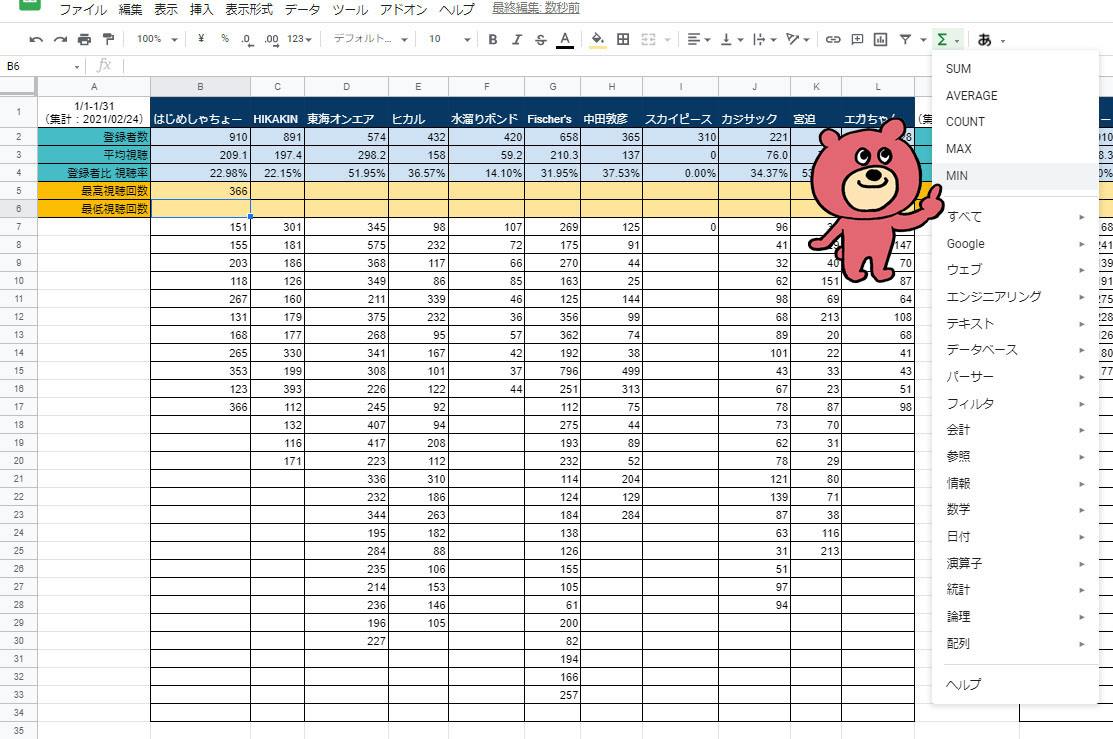The width and height of the screenshot is (1113, 739).
Task: Expand the すべて function category
Action: tap(1015, 217)
